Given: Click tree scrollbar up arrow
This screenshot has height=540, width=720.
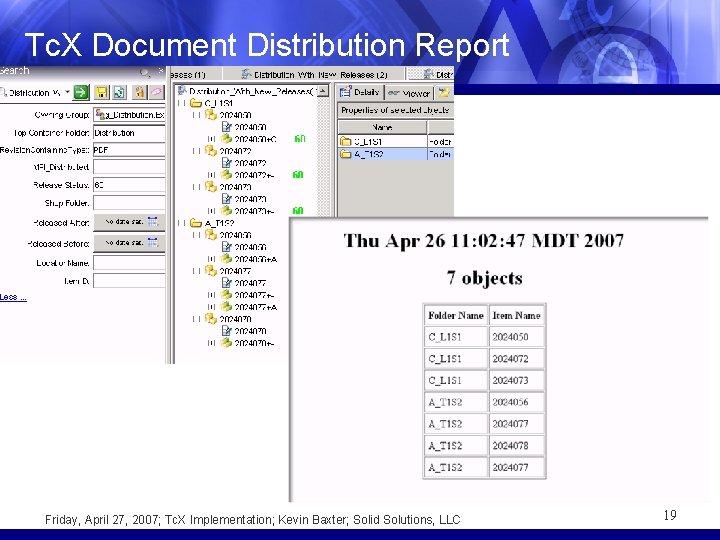Looking at the screenshot, I should click(x=323, y=91).
